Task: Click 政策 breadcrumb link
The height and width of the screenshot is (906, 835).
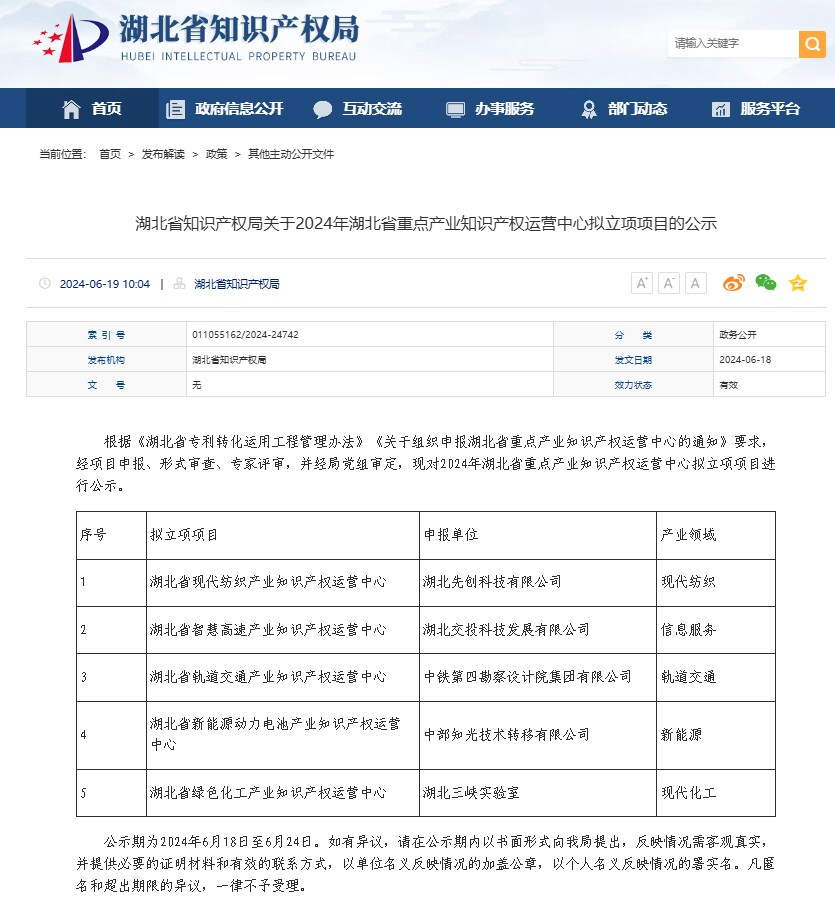Action: 216,154
